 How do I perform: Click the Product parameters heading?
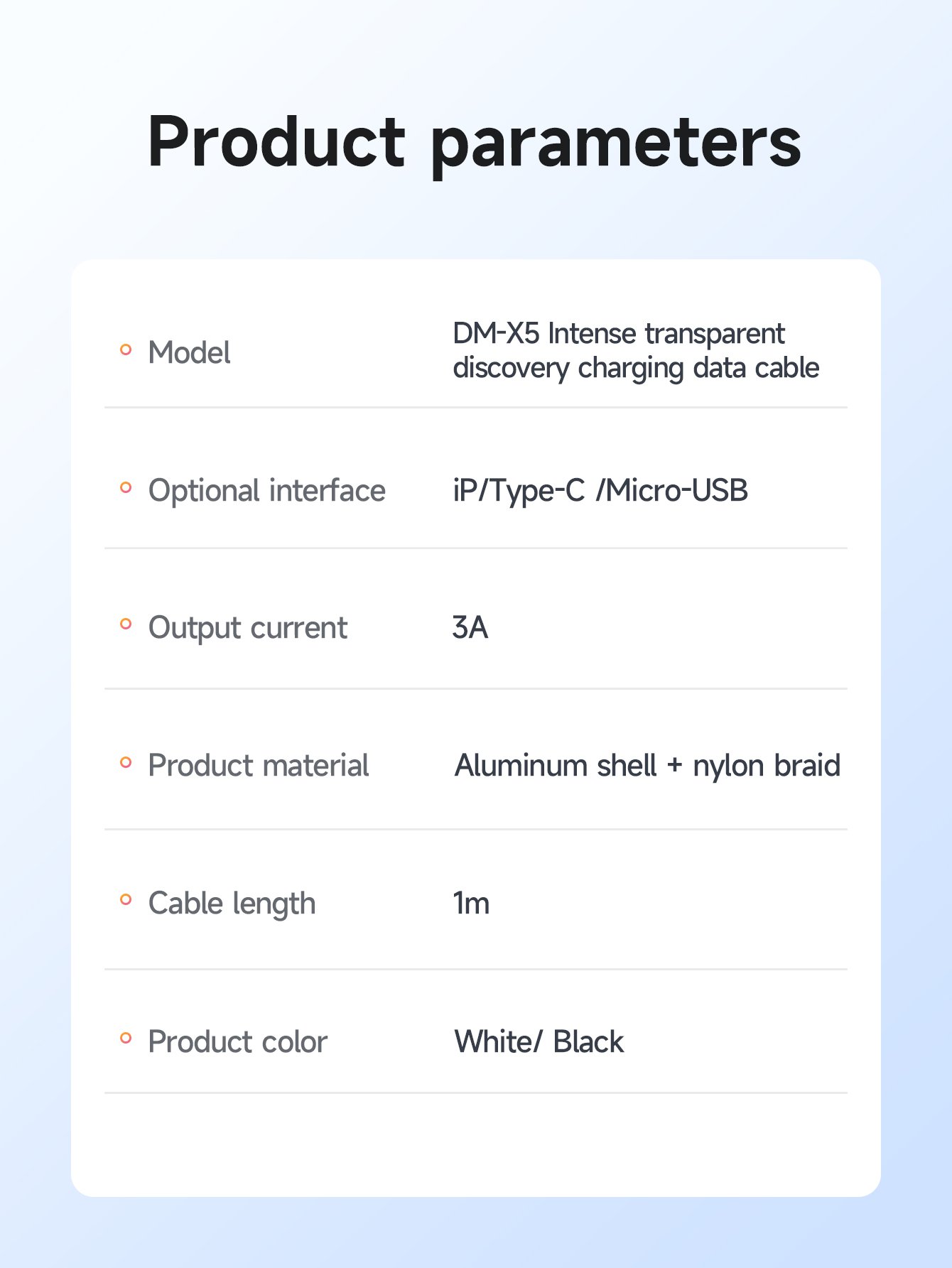tap(475, 144)
